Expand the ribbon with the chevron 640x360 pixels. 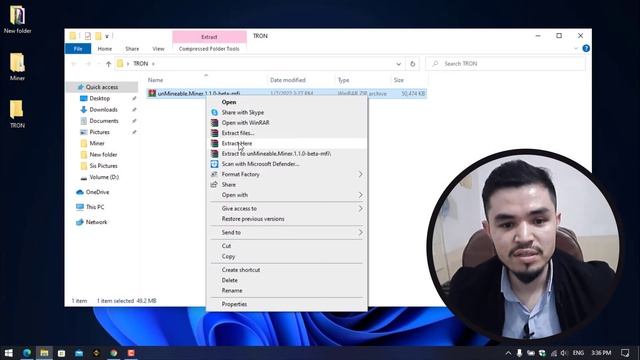[576, 49]
